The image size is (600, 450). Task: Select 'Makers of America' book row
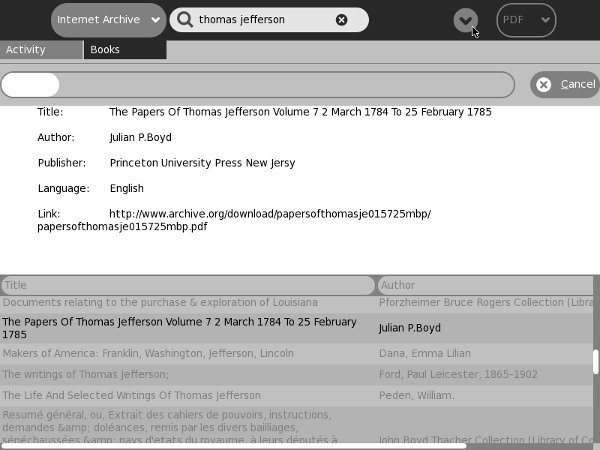coord(148,353)
